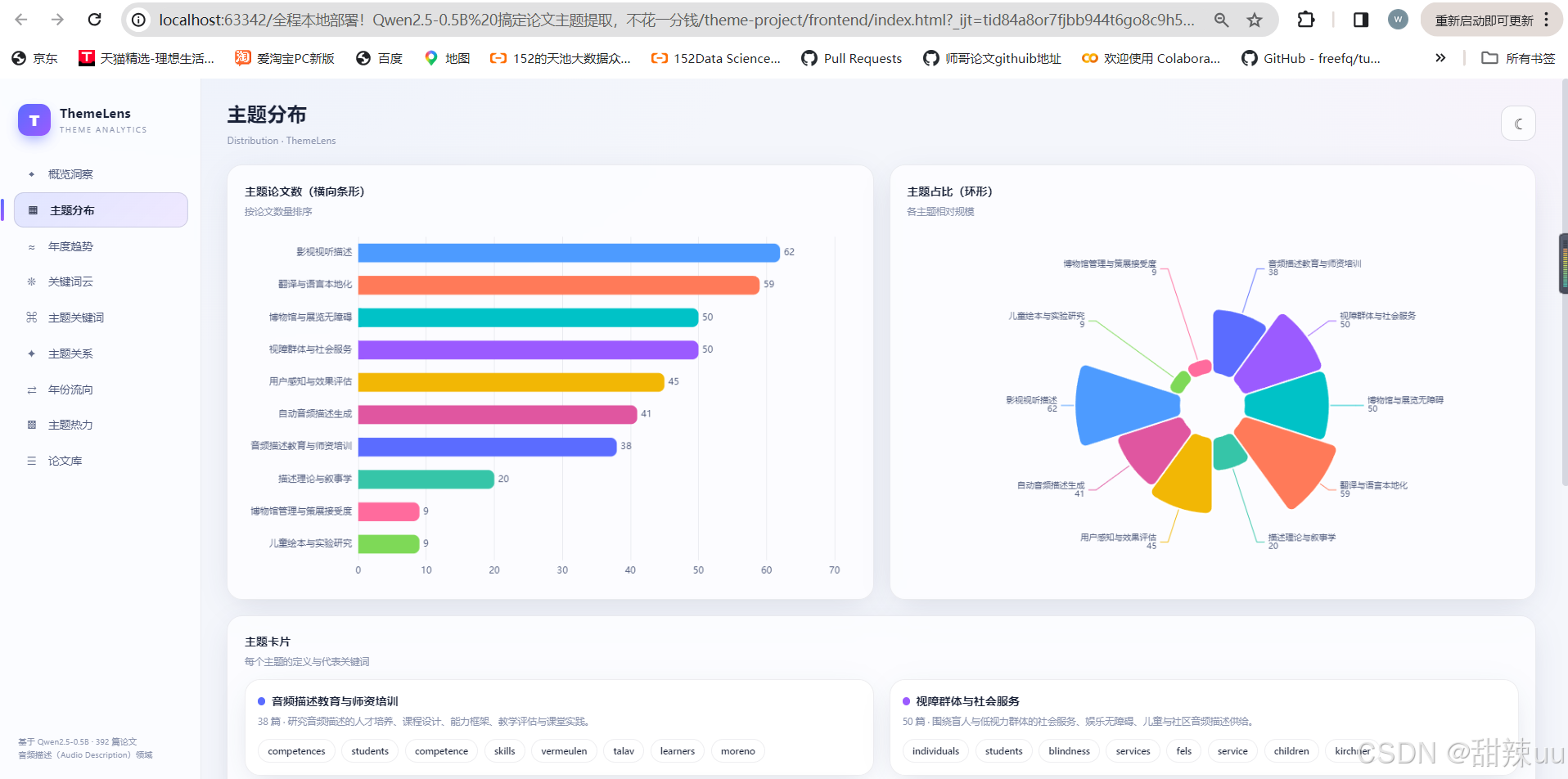Open 主题热力 sidebar page
The height and width of the screenshot is (779, 1568).
(101, 425)
